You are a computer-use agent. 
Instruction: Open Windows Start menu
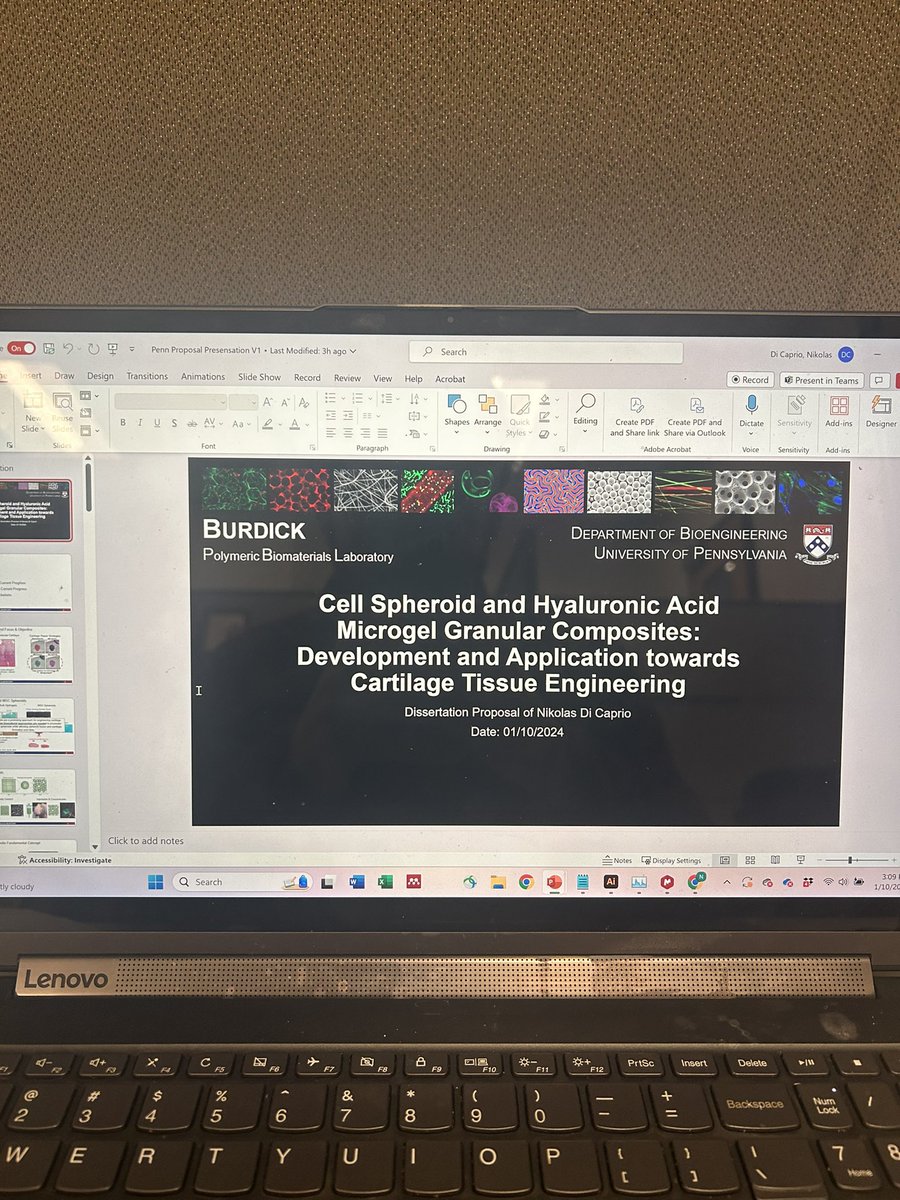click(155, 882)
